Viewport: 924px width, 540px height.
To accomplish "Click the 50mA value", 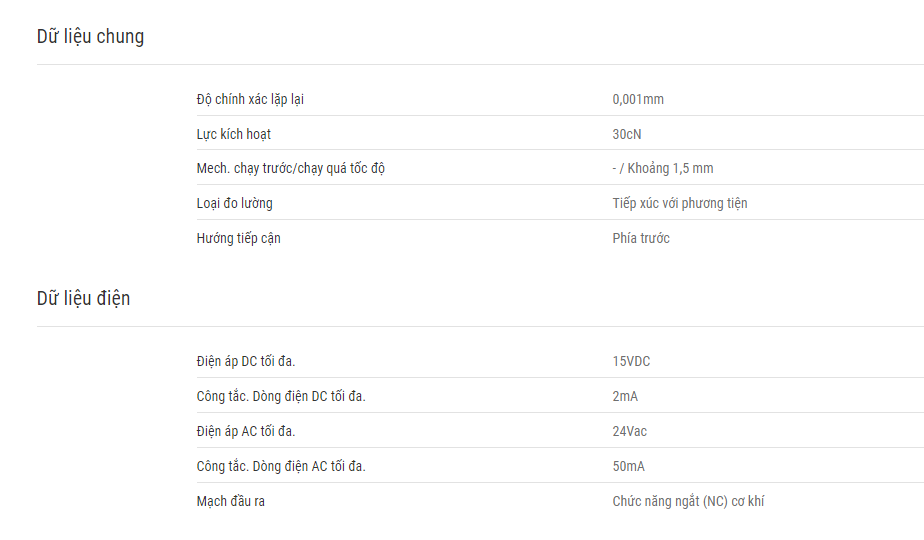I will click(628, 466).
